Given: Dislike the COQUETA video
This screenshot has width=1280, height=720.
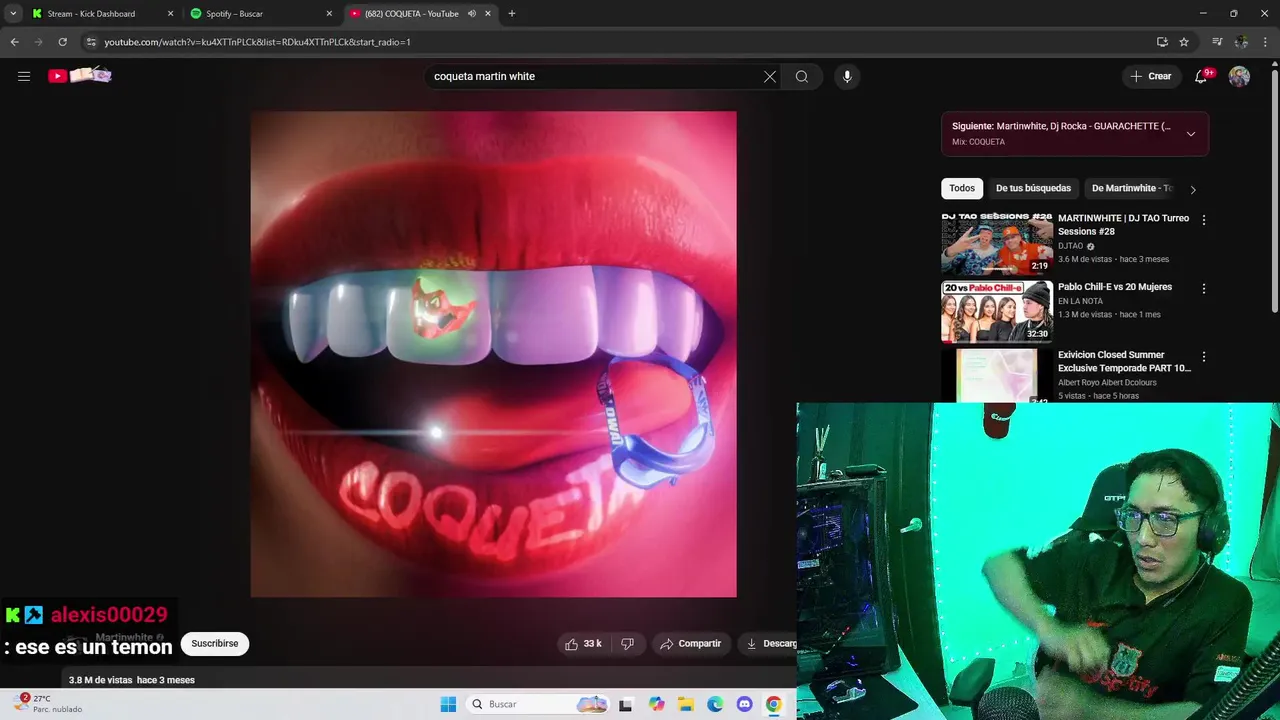Looking at the screenshot, I should [627, 644].
